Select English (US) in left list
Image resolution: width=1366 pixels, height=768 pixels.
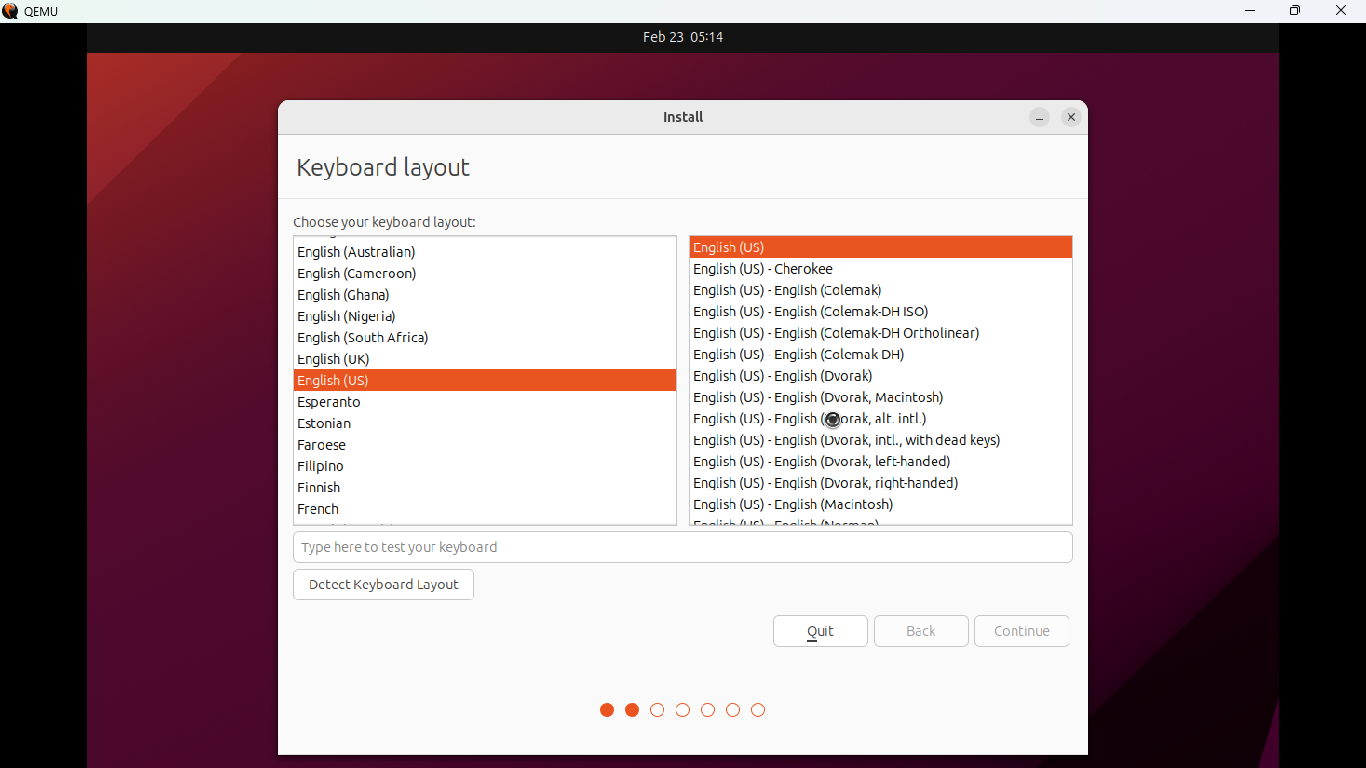pos(485,380)
